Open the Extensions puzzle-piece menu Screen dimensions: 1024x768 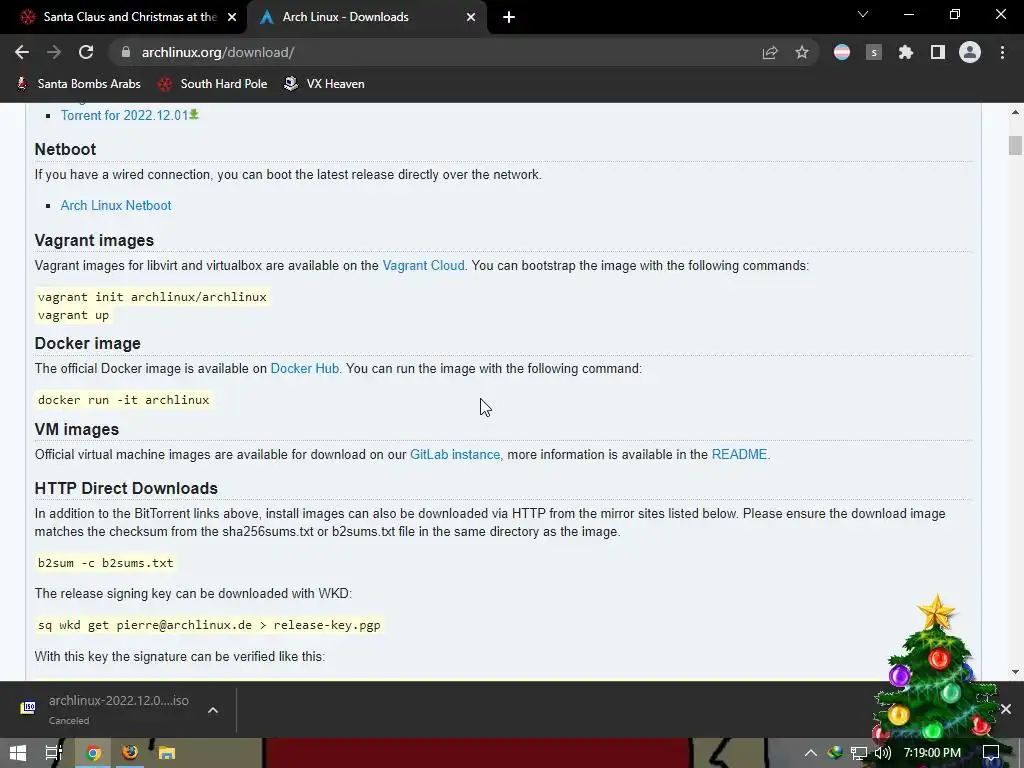coord(905,52)
